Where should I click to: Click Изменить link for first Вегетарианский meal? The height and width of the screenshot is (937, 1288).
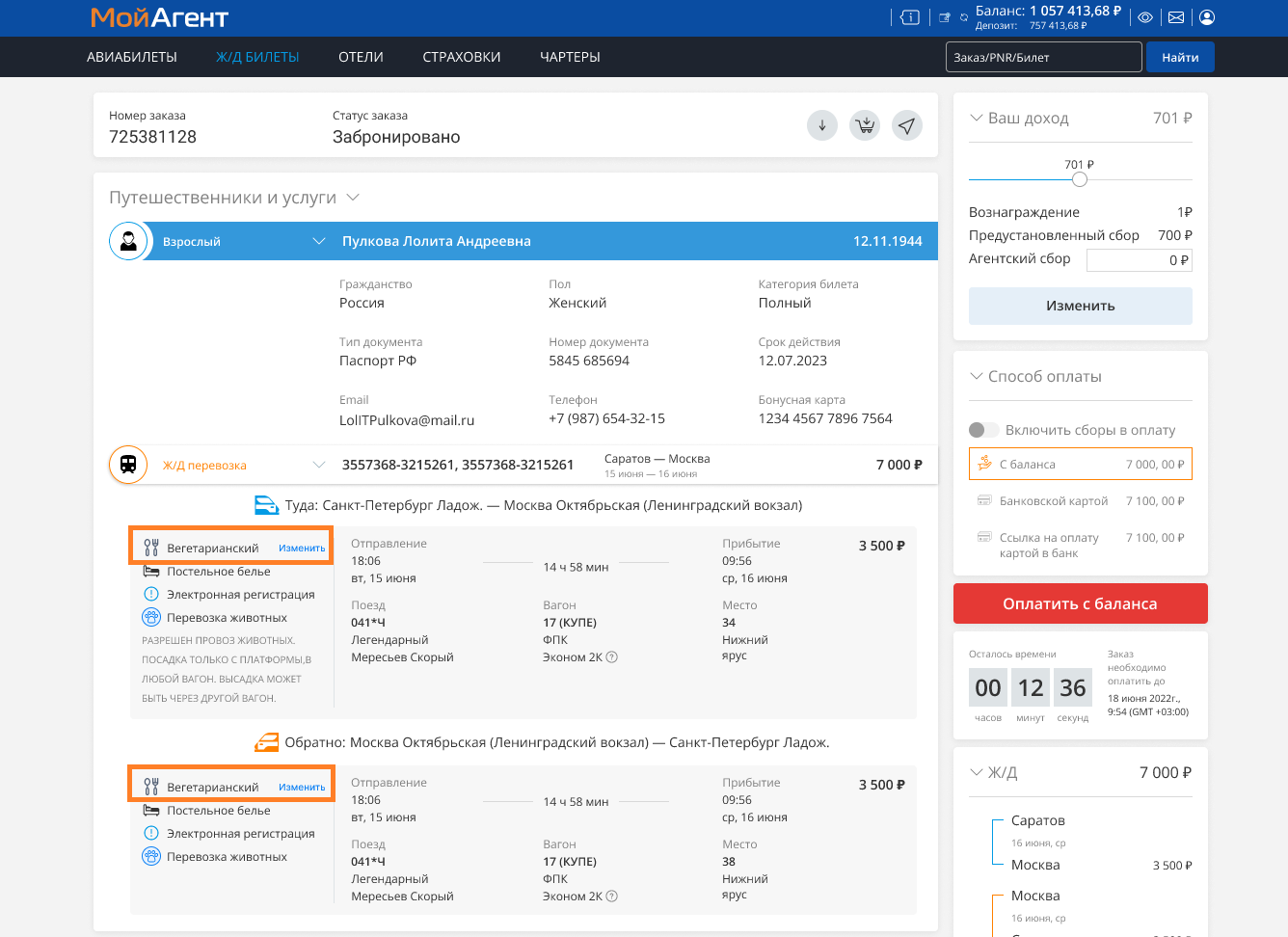302,548
